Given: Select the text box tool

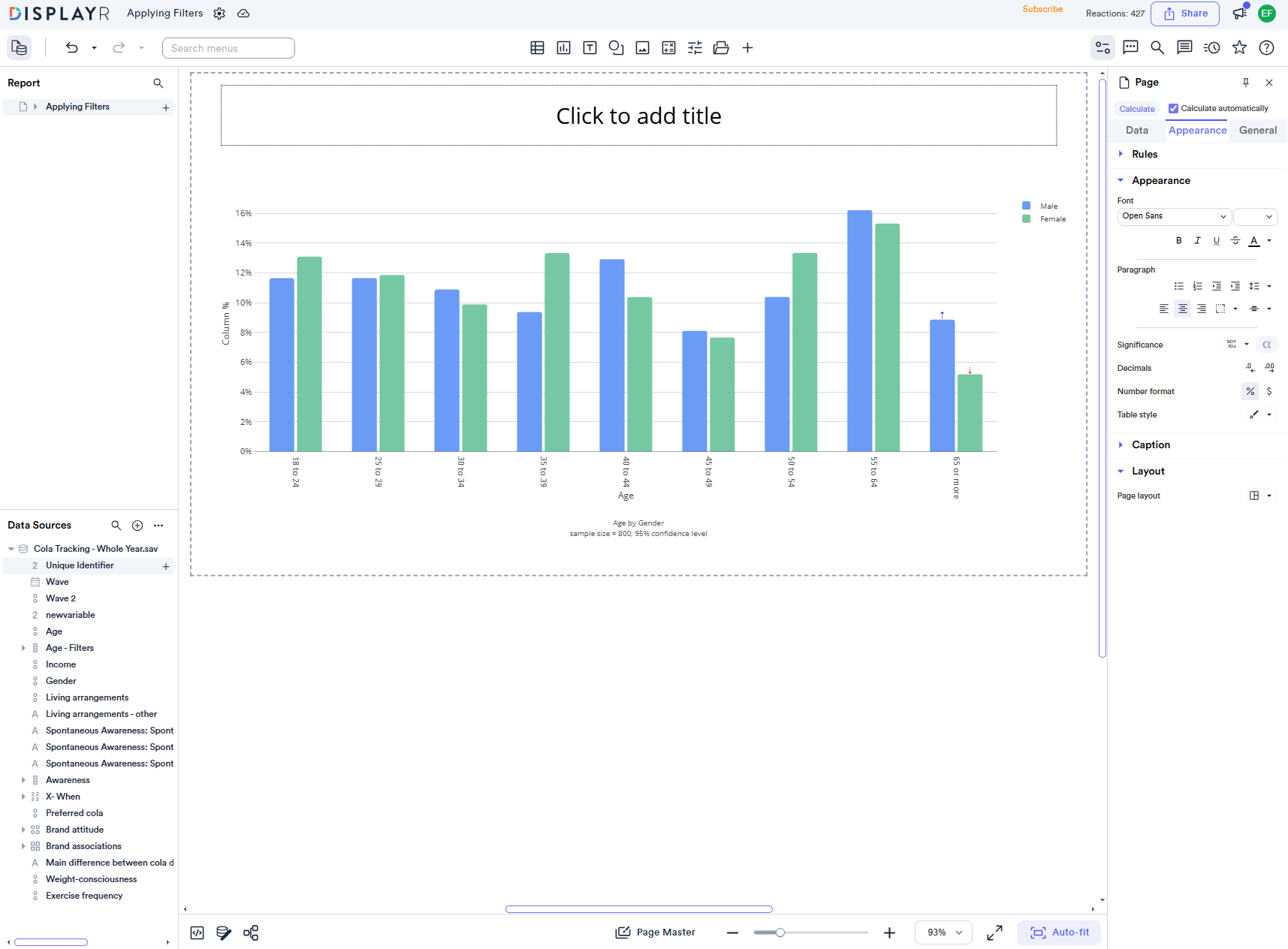Looking at the screenshot, I should pos(590,48).
